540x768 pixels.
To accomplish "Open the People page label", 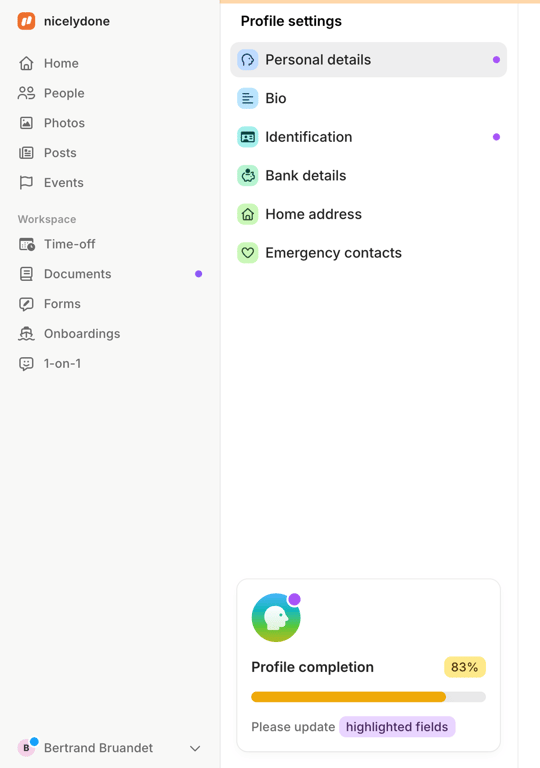I will pyautogui.click(x=64, y=93).
